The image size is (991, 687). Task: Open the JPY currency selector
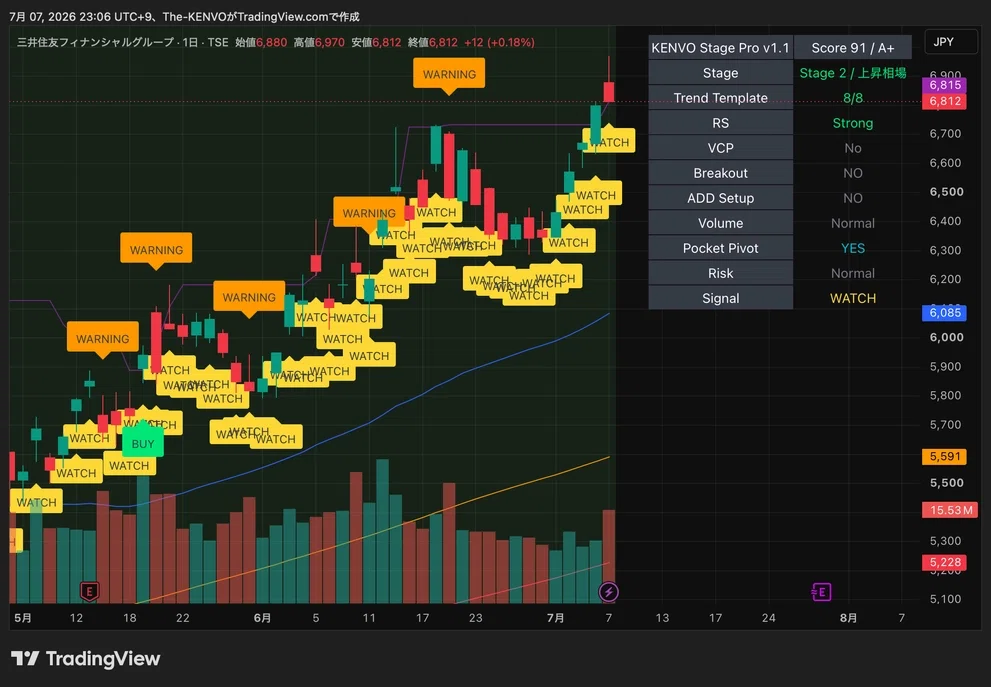(x=951, y=42)
